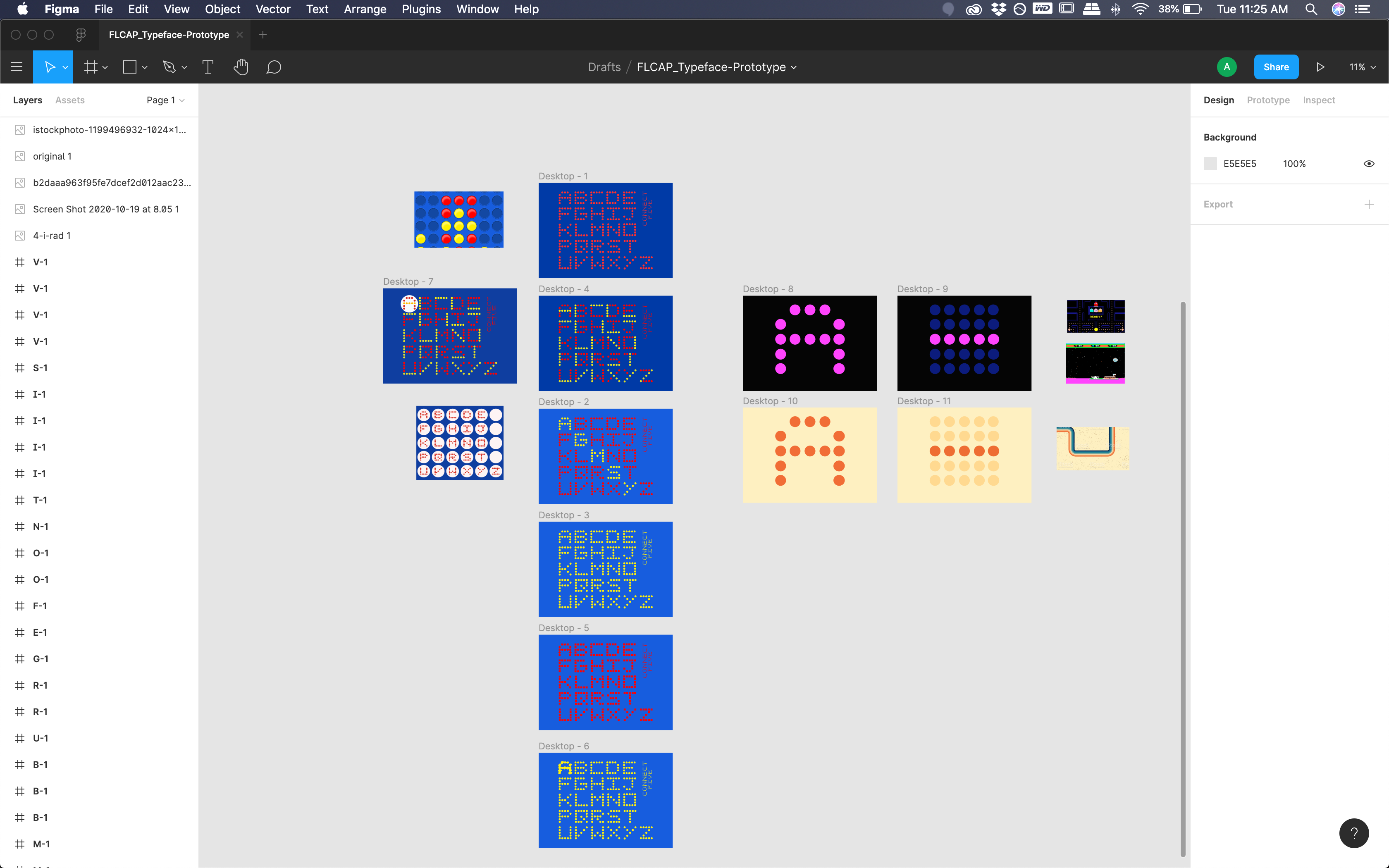1389x868 pixels.
Task: Click the E5E5E5 background color swatch
Action: [x=1210, y=164]
